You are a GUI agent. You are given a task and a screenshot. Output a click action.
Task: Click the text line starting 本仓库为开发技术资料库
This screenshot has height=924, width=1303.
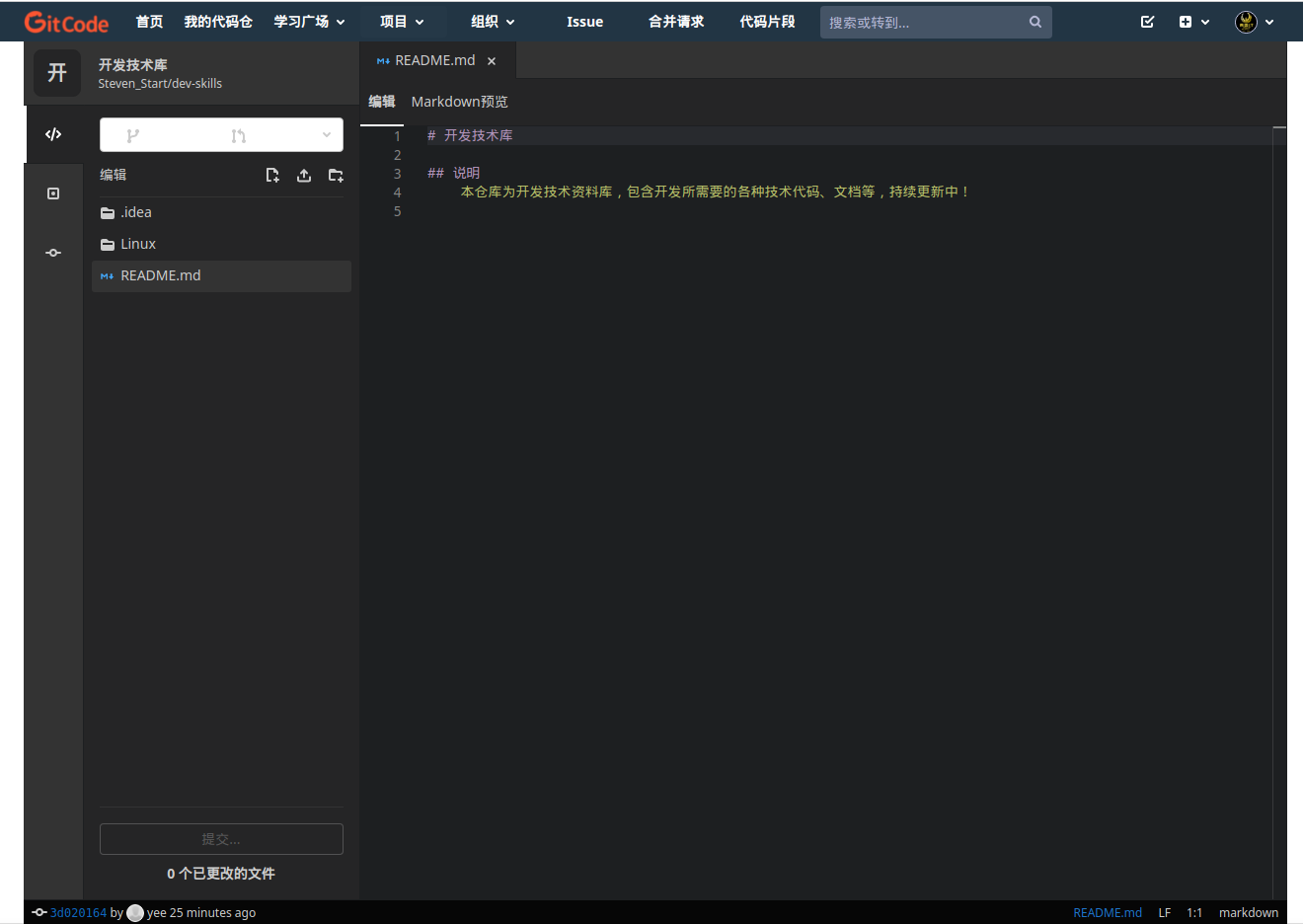(x=716, y=192)
